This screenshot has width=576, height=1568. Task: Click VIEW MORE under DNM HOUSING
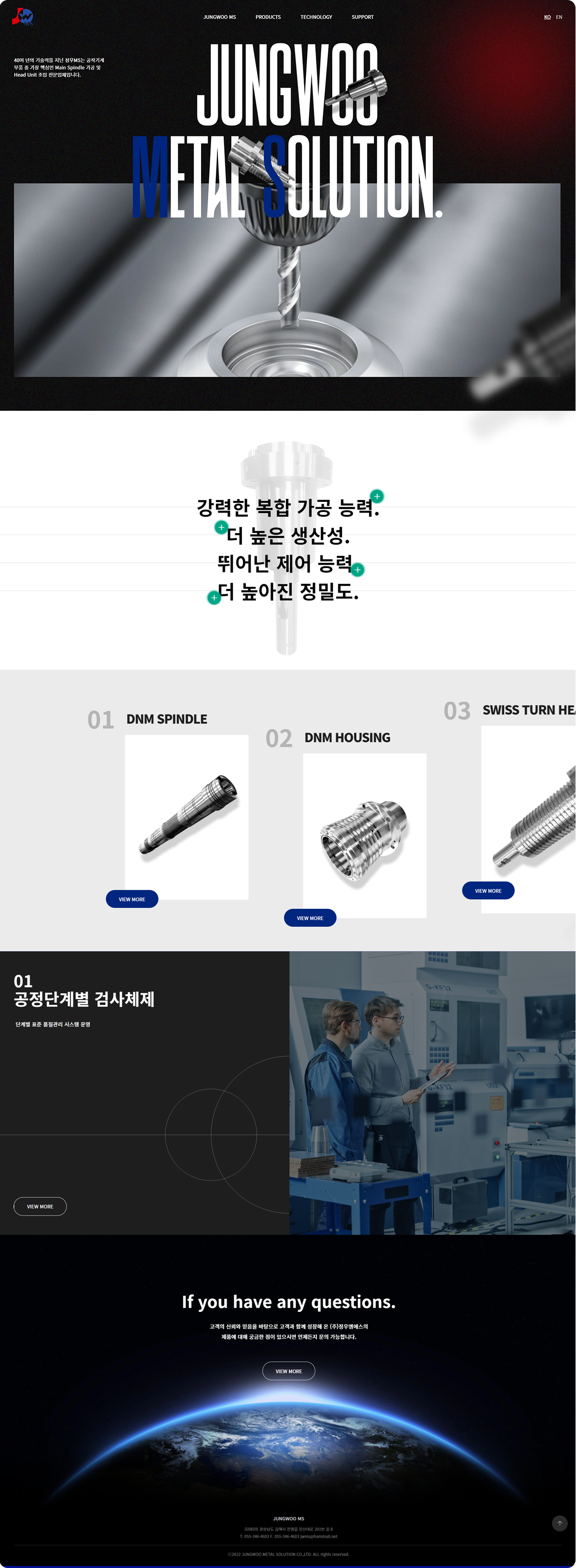click(310, 918)
